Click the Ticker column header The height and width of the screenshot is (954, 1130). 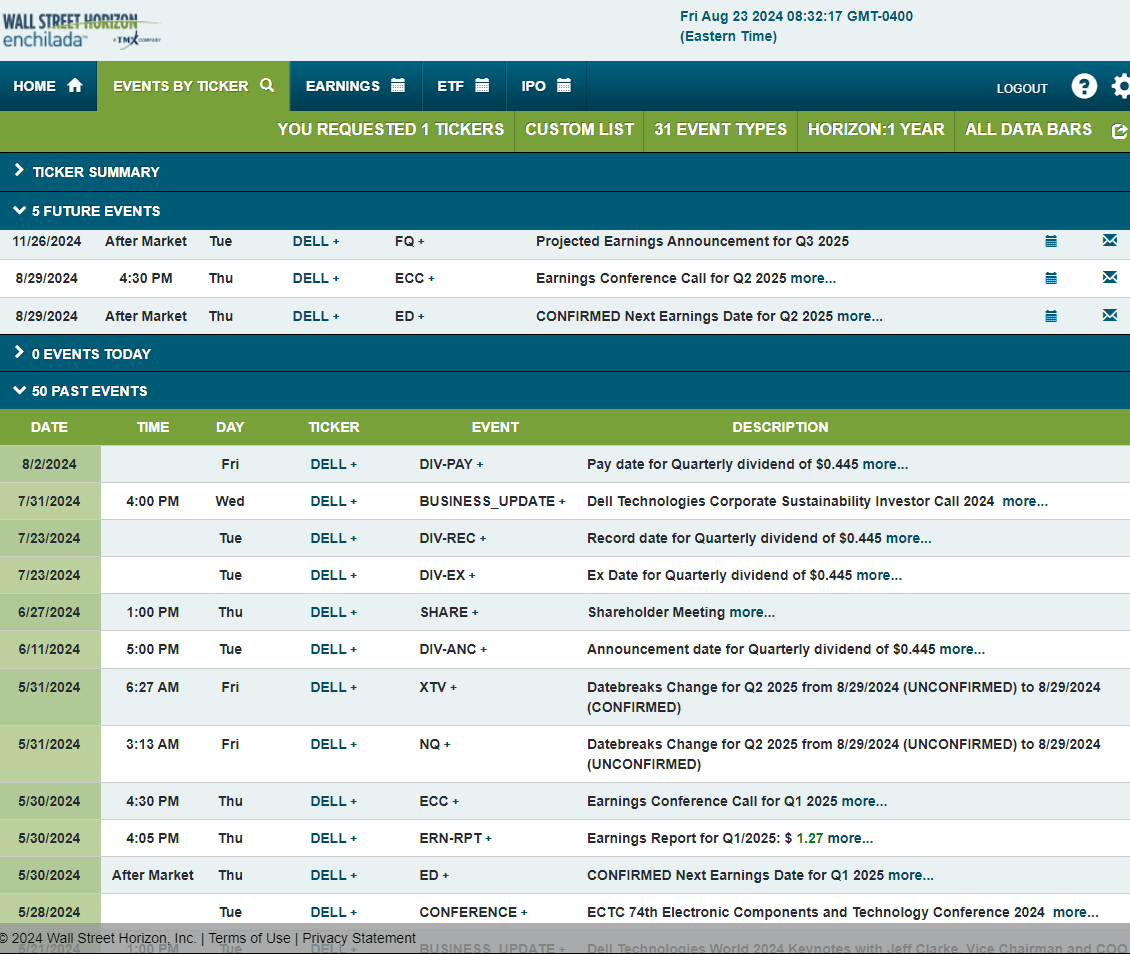(x=334, y=427)
